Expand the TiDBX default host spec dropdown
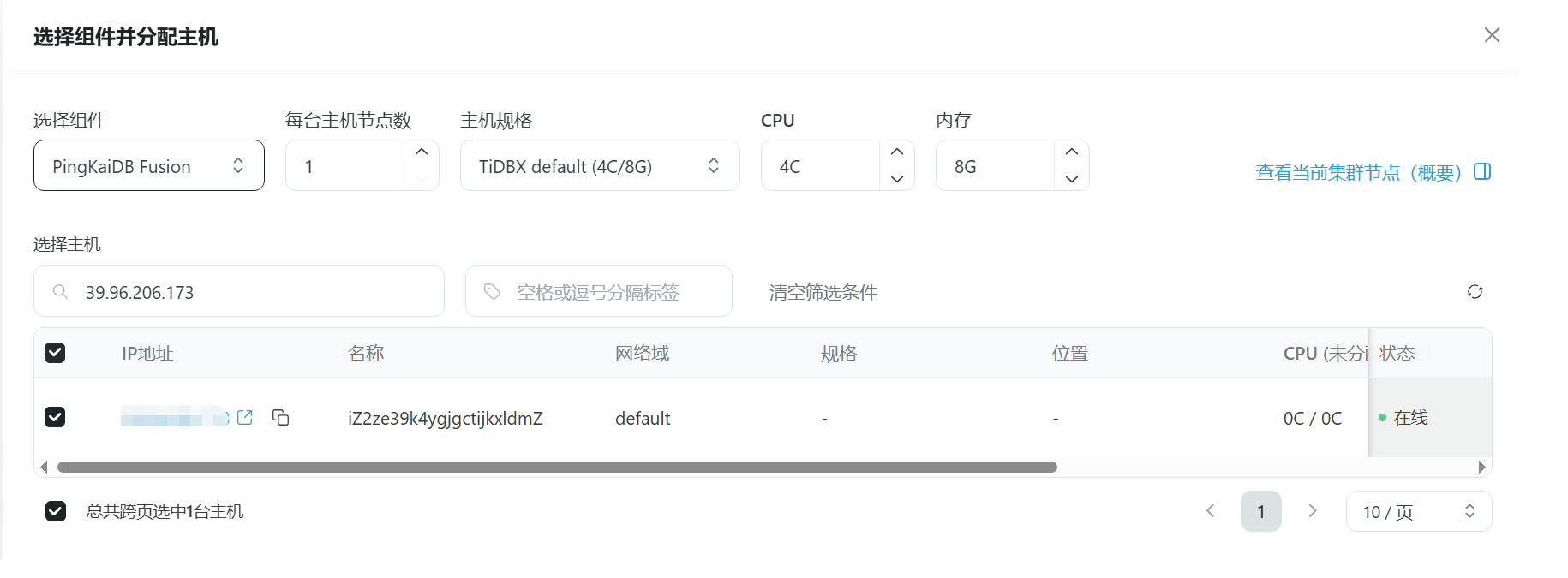This screenshot has height=578, width=1568. pyautogui.click(x=600, y=166)
